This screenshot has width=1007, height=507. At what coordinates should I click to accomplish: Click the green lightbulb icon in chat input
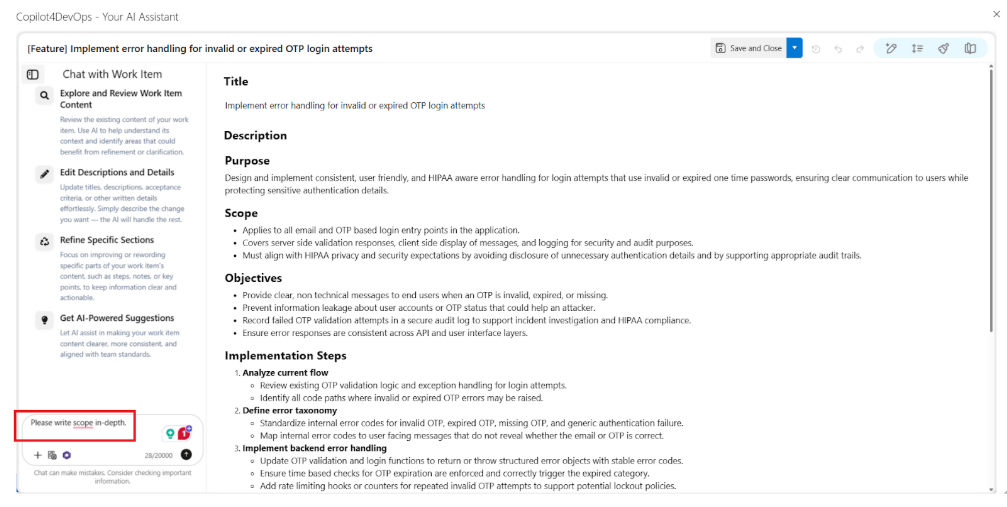[170, 434]
